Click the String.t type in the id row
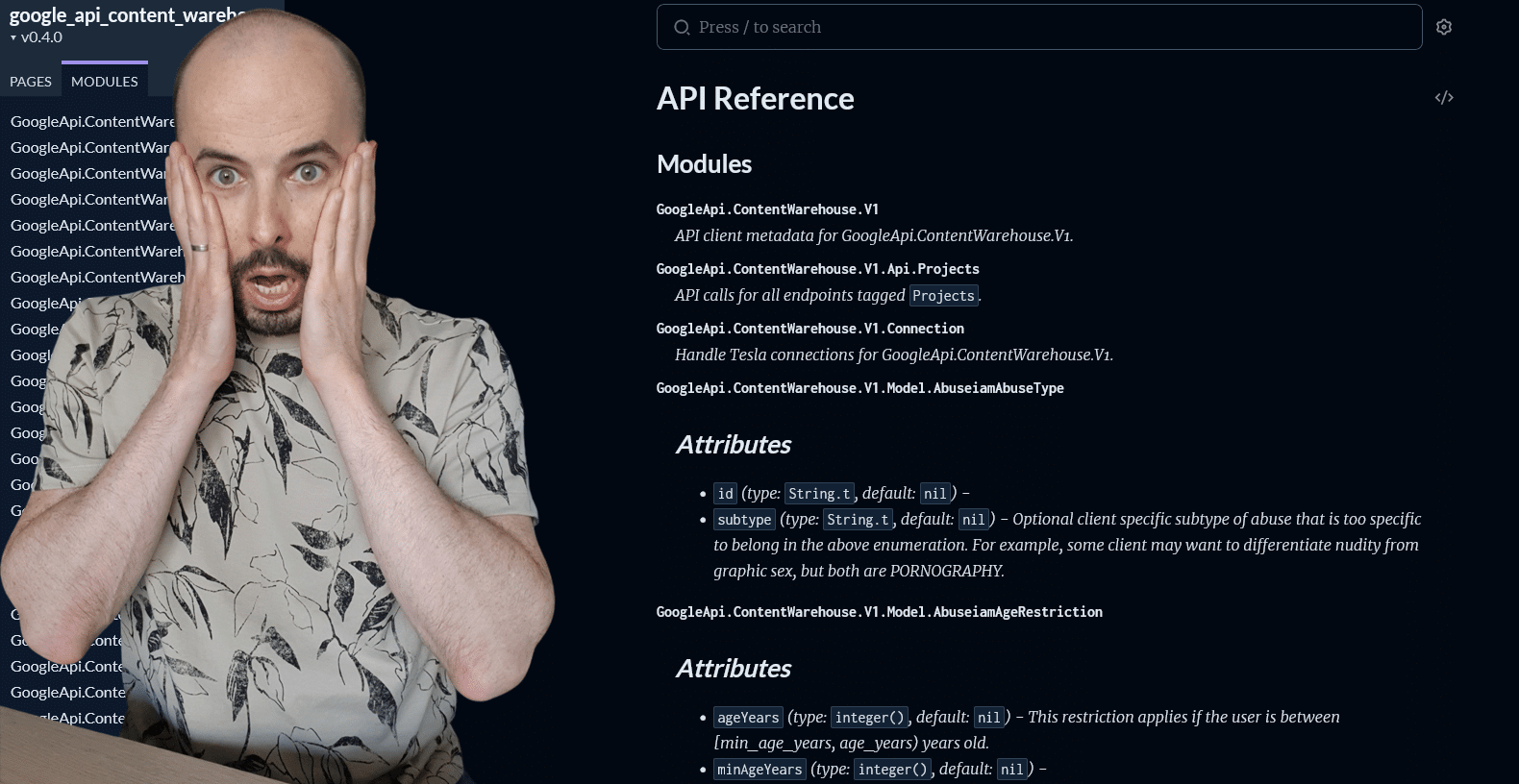This screenshot has width=1519, height=784. (x=819, y=494)
